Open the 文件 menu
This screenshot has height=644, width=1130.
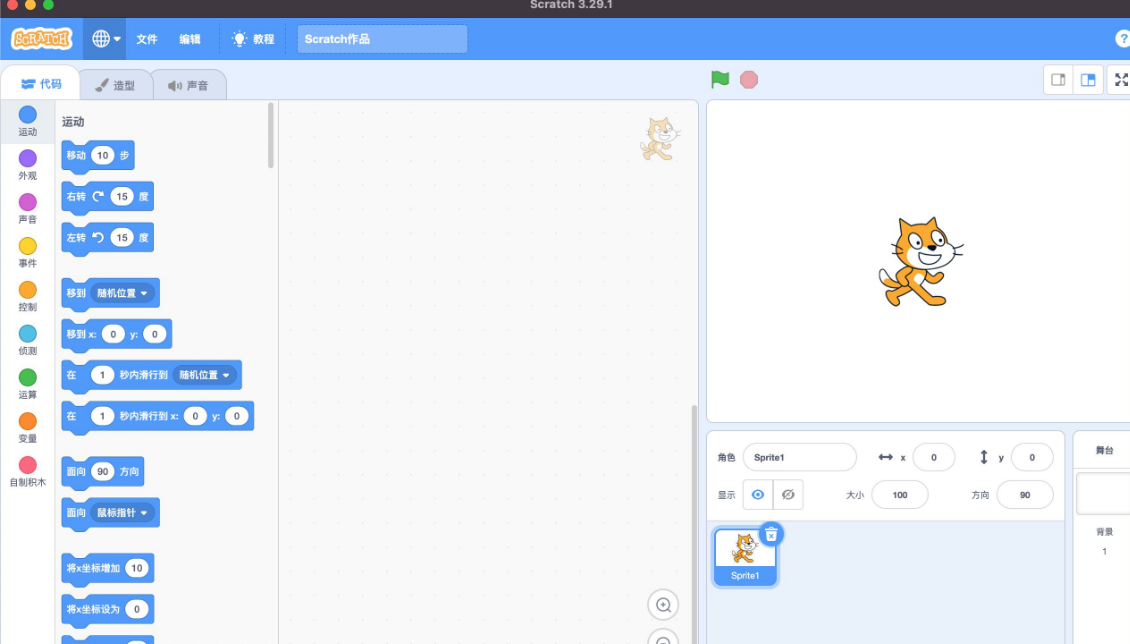tap(147, 39)
